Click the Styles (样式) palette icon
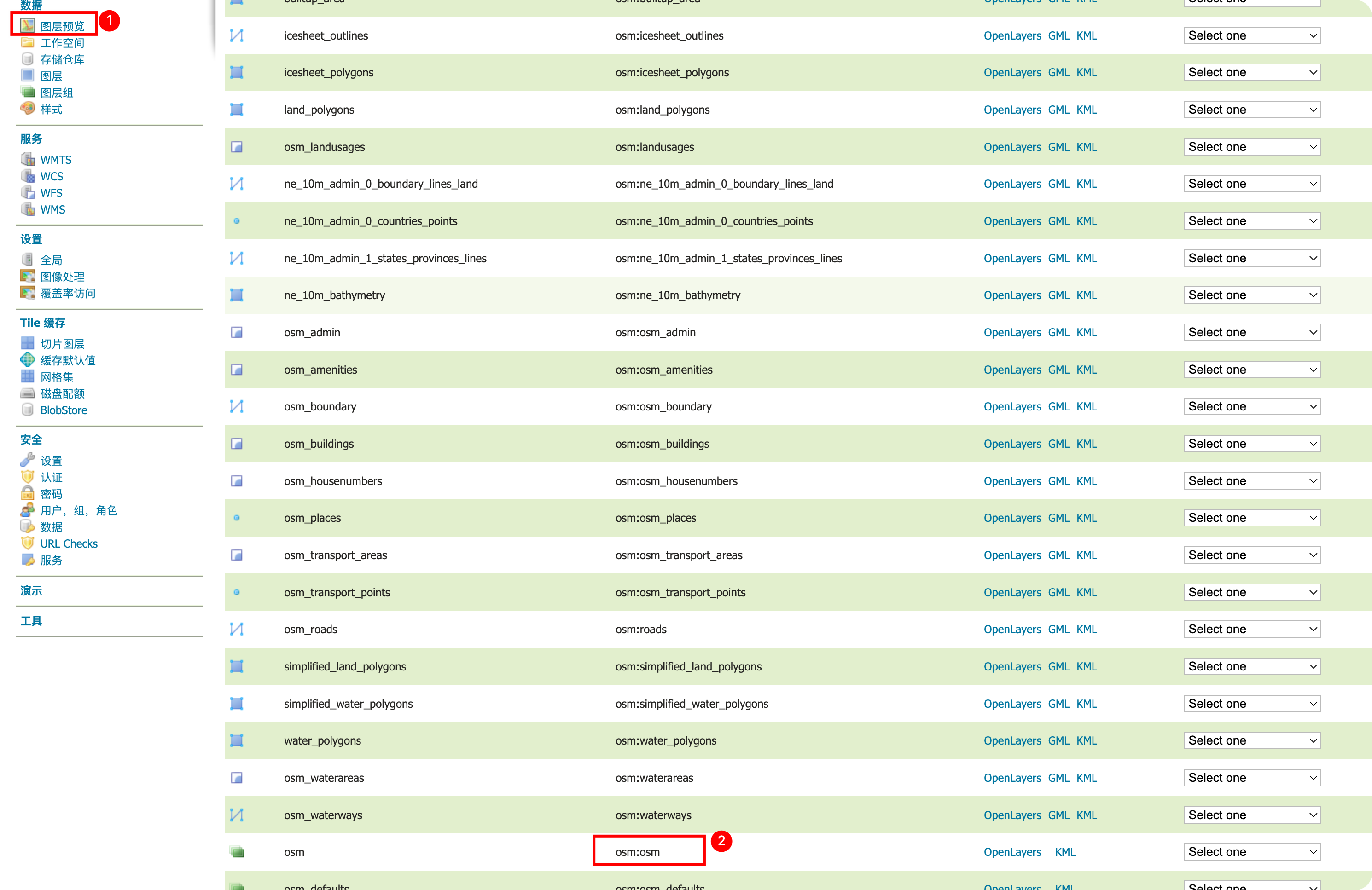The width and height of the screenshot is (1372, 890). coord(27,108)
